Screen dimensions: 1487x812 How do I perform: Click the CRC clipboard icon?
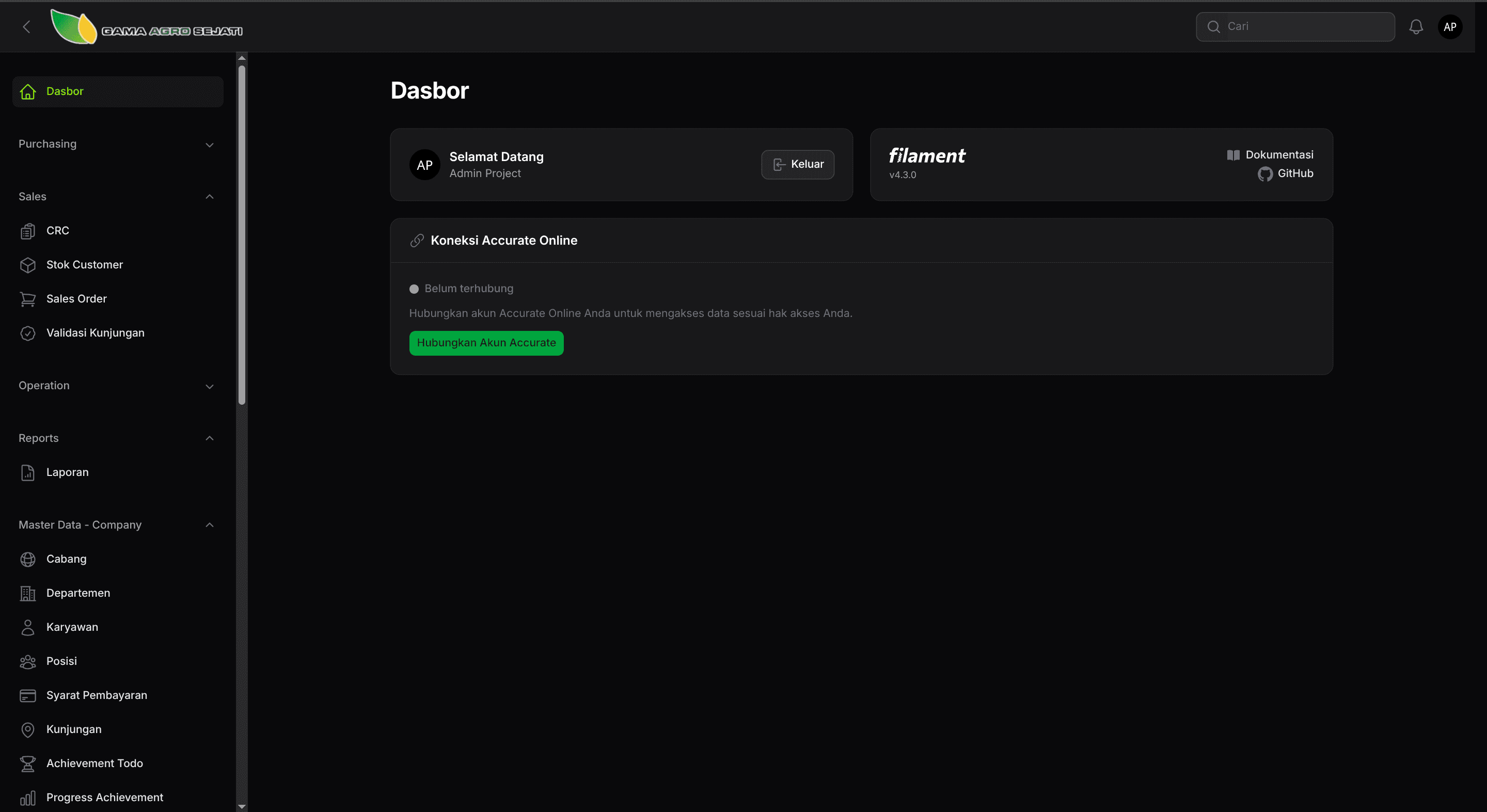[x=28, y=231]
